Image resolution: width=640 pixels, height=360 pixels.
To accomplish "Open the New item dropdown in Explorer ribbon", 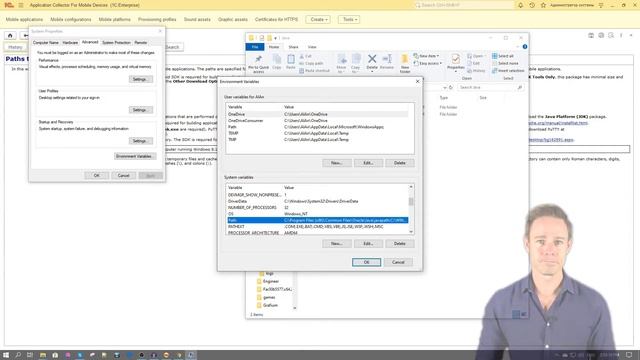I will (x=426, y=56).
